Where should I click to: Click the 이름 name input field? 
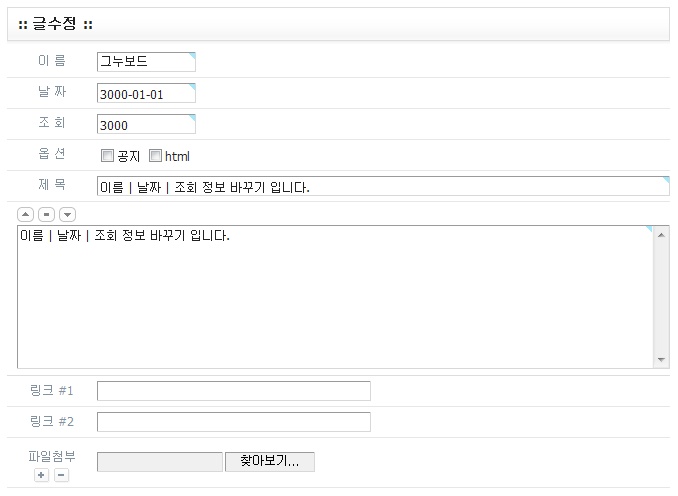(146, 62)
